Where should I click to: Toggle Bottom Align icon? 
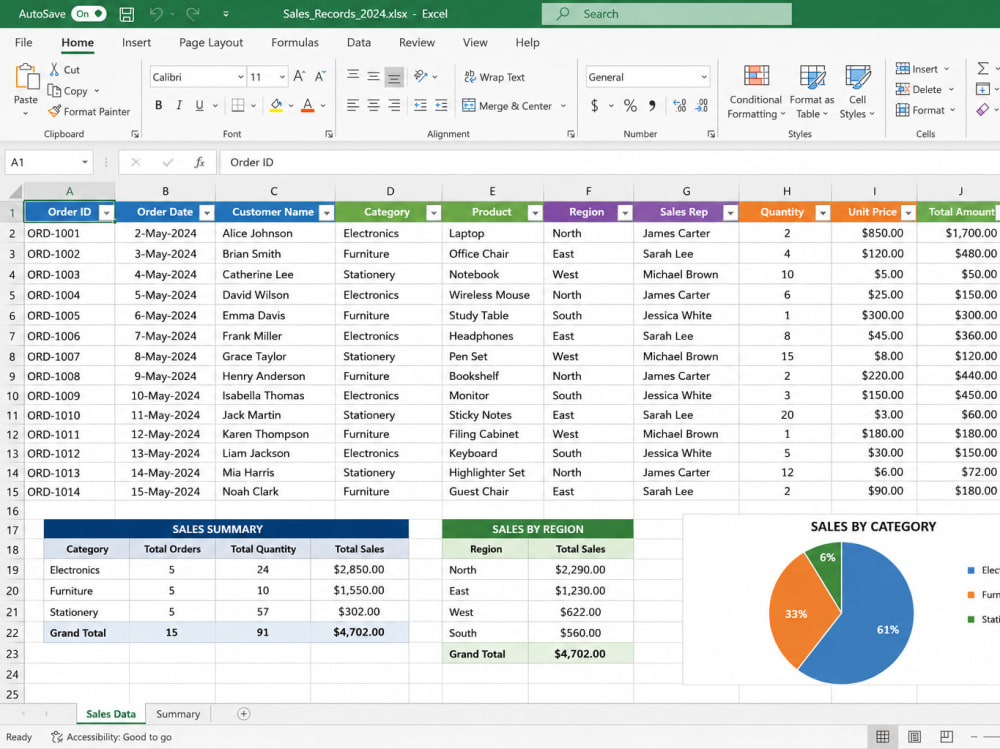pos(395,77)
